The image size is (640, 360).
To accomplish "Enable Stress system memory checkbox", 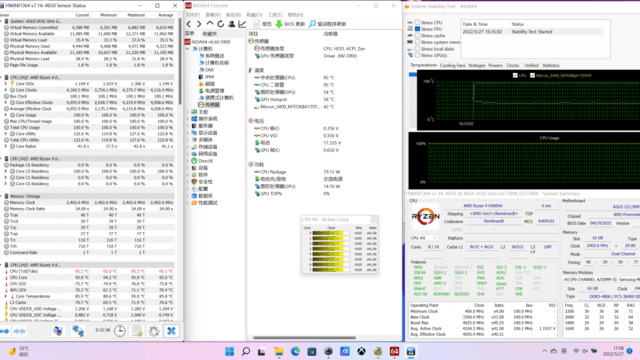I will click(x=418, y=42).
